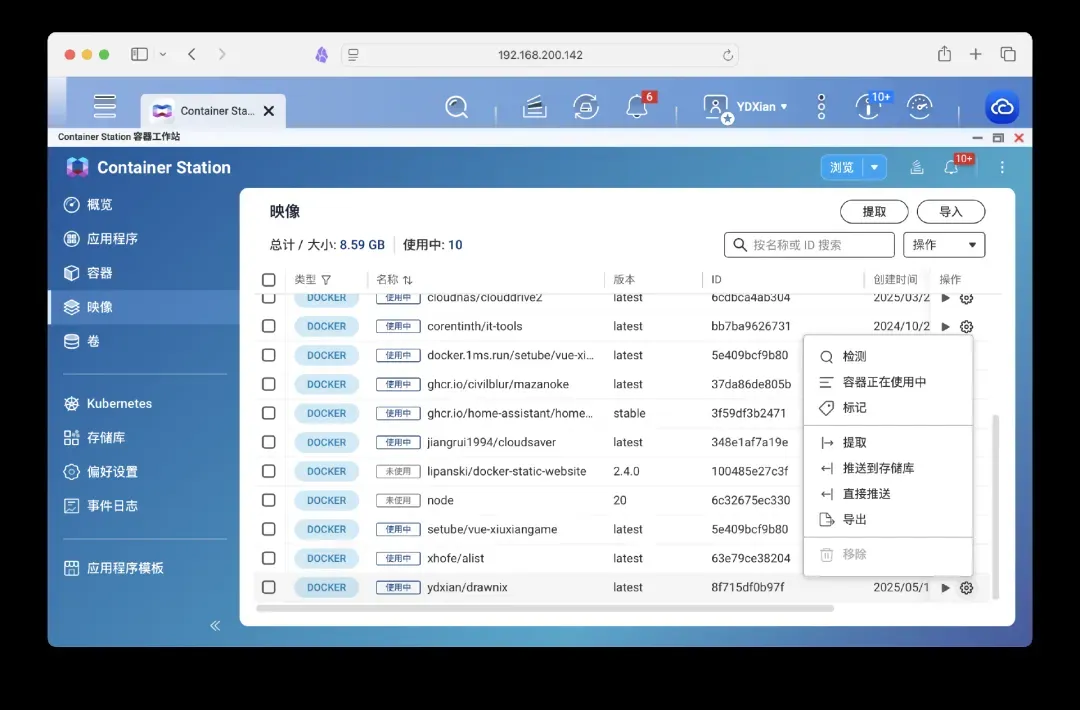1080x710 pixels.
Task: Toggle the select-all checkbox in table header
Action: (x=268, y=280)
